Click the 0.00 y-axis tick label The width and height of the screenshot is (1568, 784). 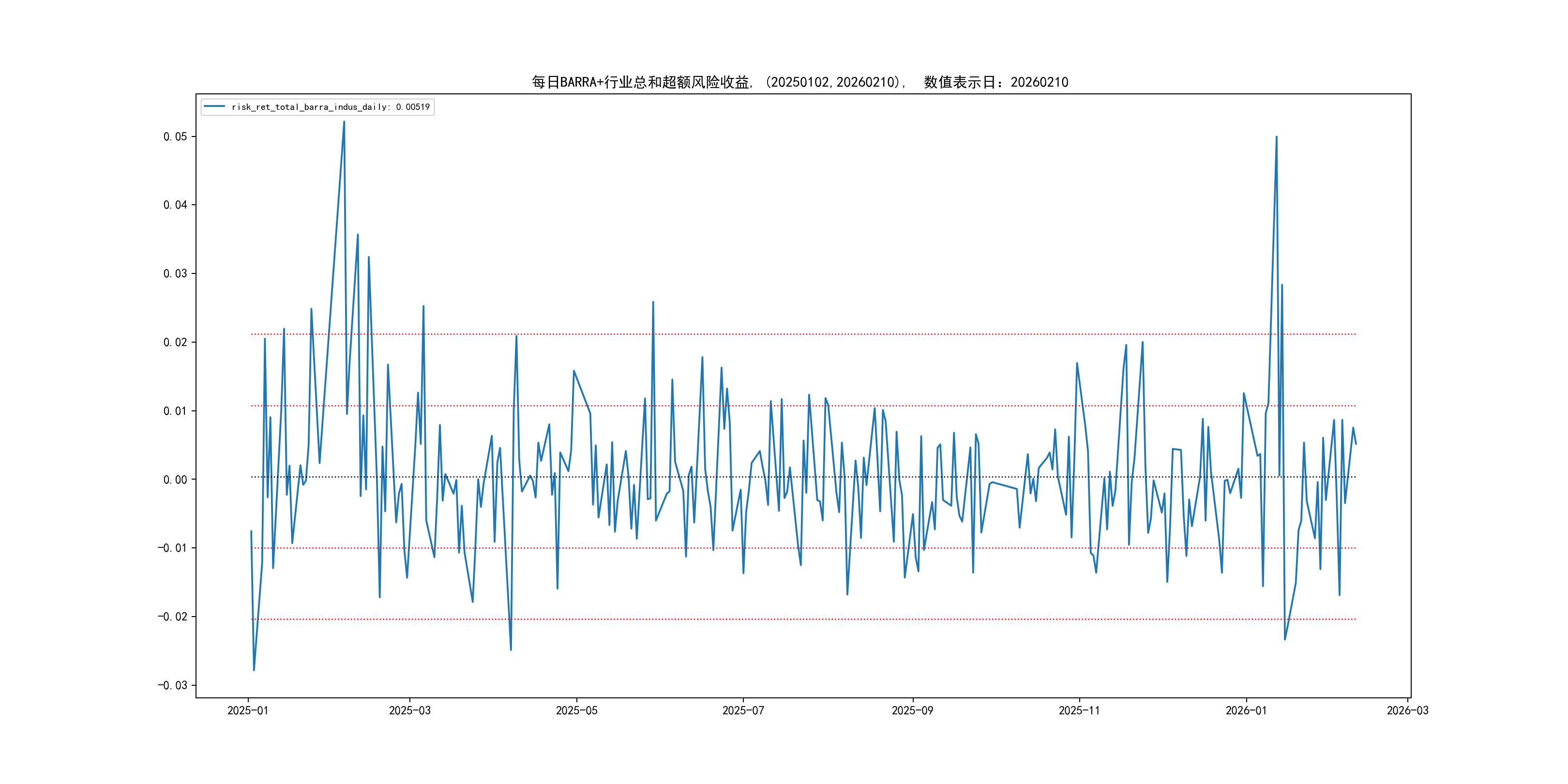[x=175, y=480]
